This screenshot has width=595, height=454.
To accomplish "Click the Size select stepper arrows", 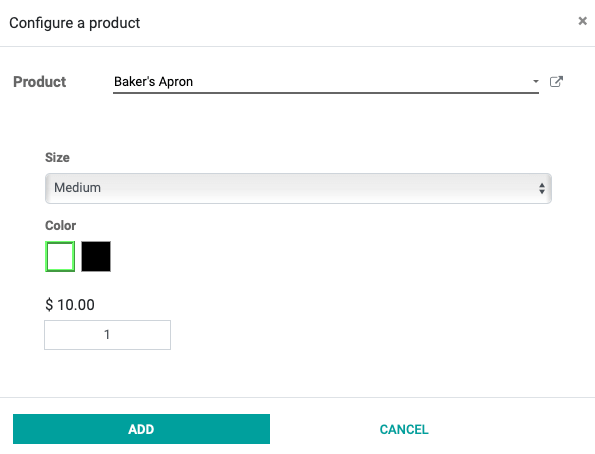I will pyautogui.click(x=541, y=188).
